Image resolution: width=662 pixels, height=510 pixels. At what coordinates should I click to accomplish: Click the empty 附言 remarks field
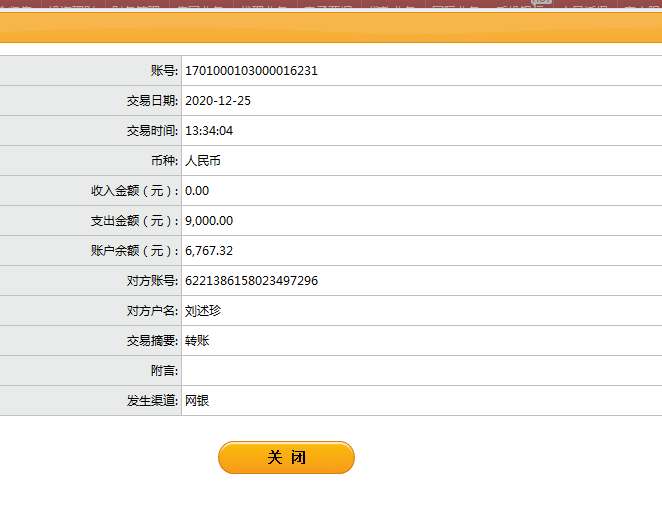(420, 371)
